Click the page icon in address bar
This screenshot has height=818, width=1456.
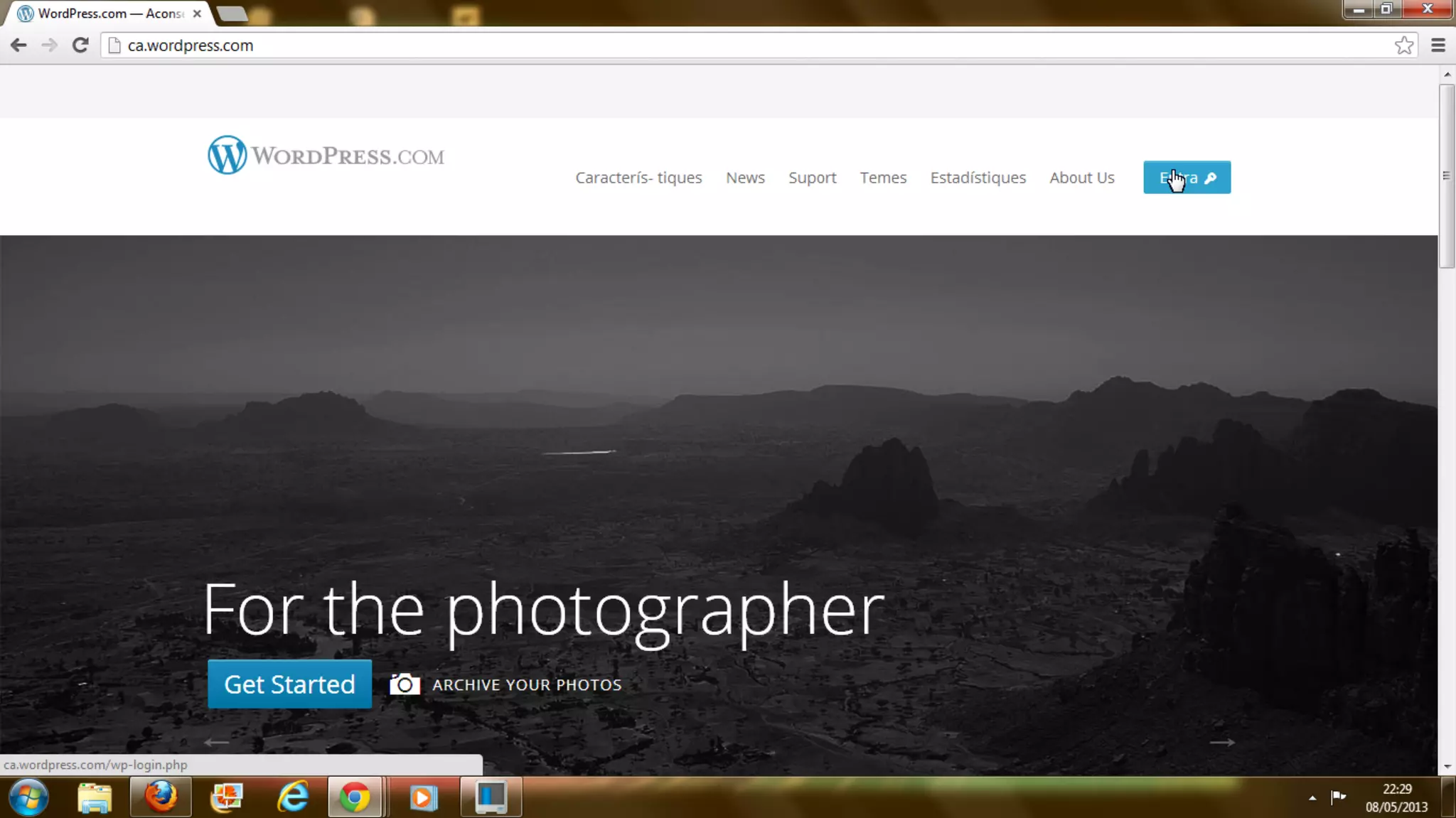point(114,45)
